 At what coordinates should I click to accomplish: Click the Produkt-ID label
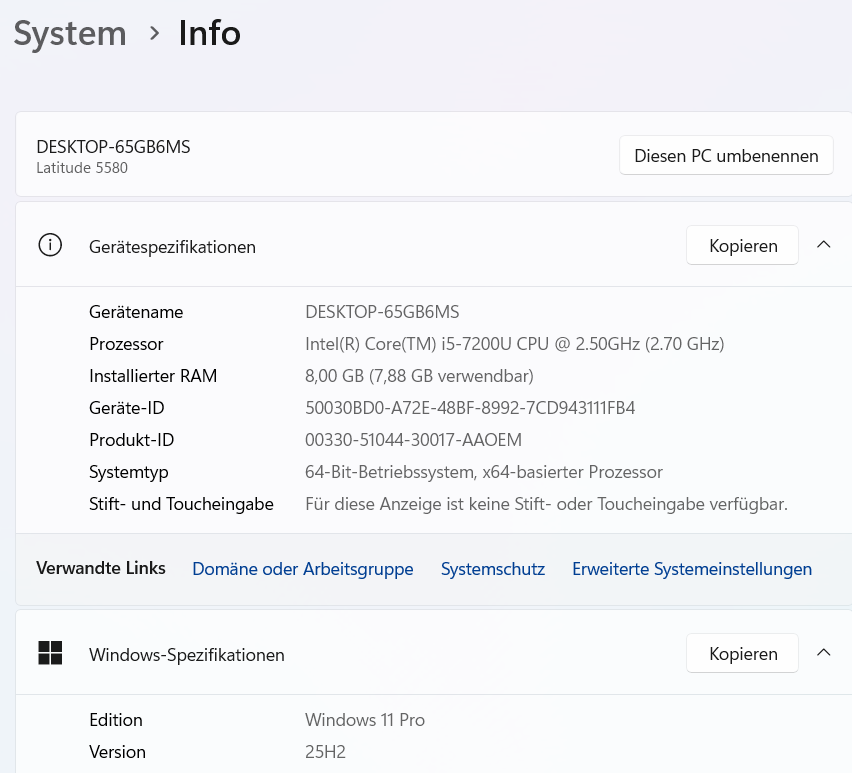click(131, 440)
